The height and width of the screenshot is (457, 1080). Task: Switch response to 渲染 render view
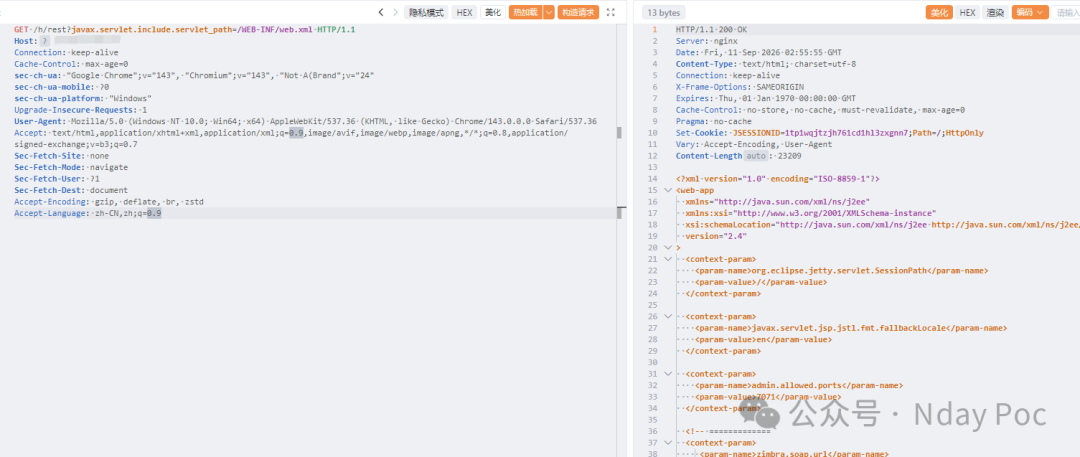click(995, 12)
